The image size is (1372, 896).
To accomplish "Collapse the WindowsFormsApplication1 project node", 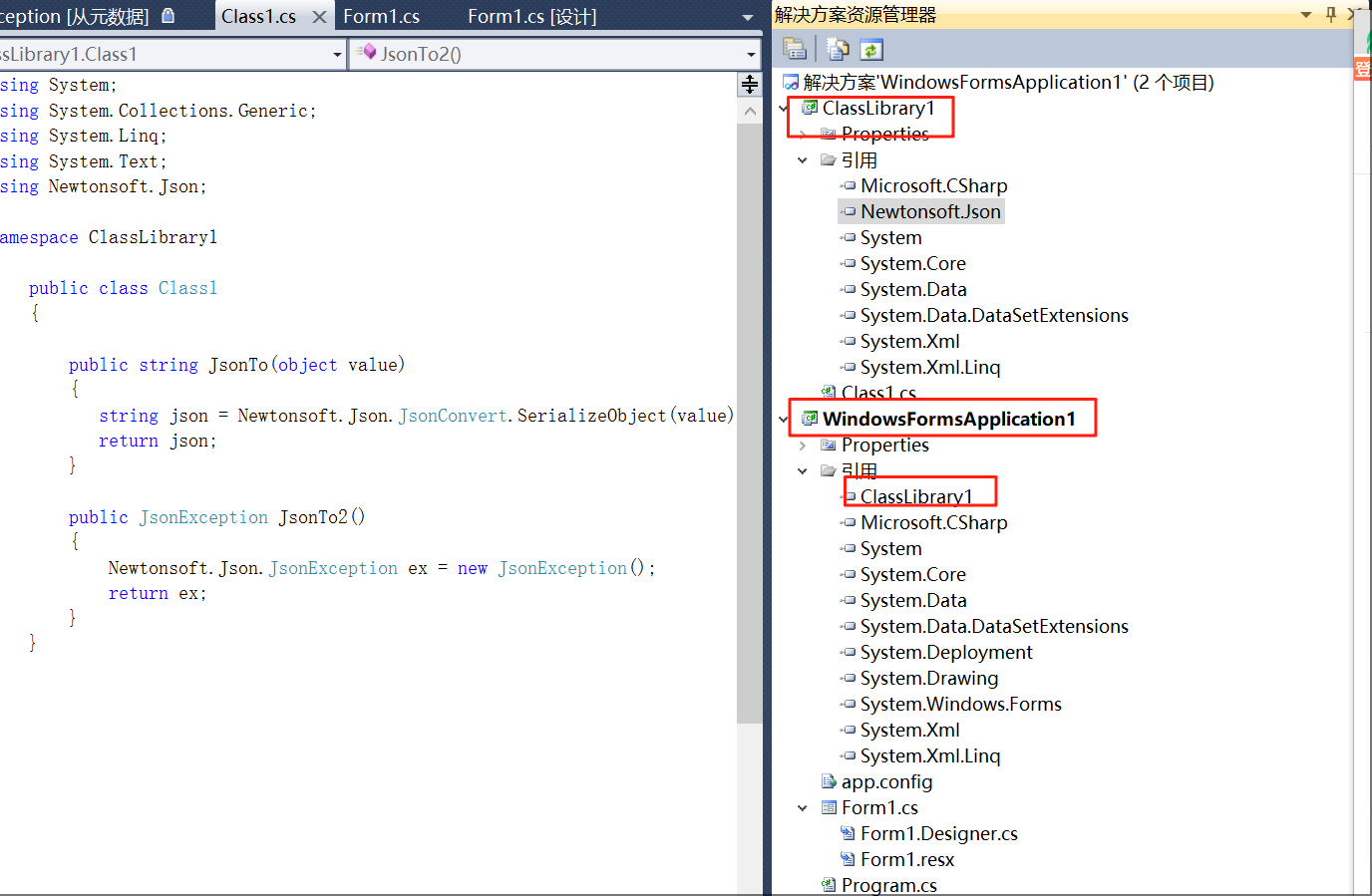I will tap(783, 420).
